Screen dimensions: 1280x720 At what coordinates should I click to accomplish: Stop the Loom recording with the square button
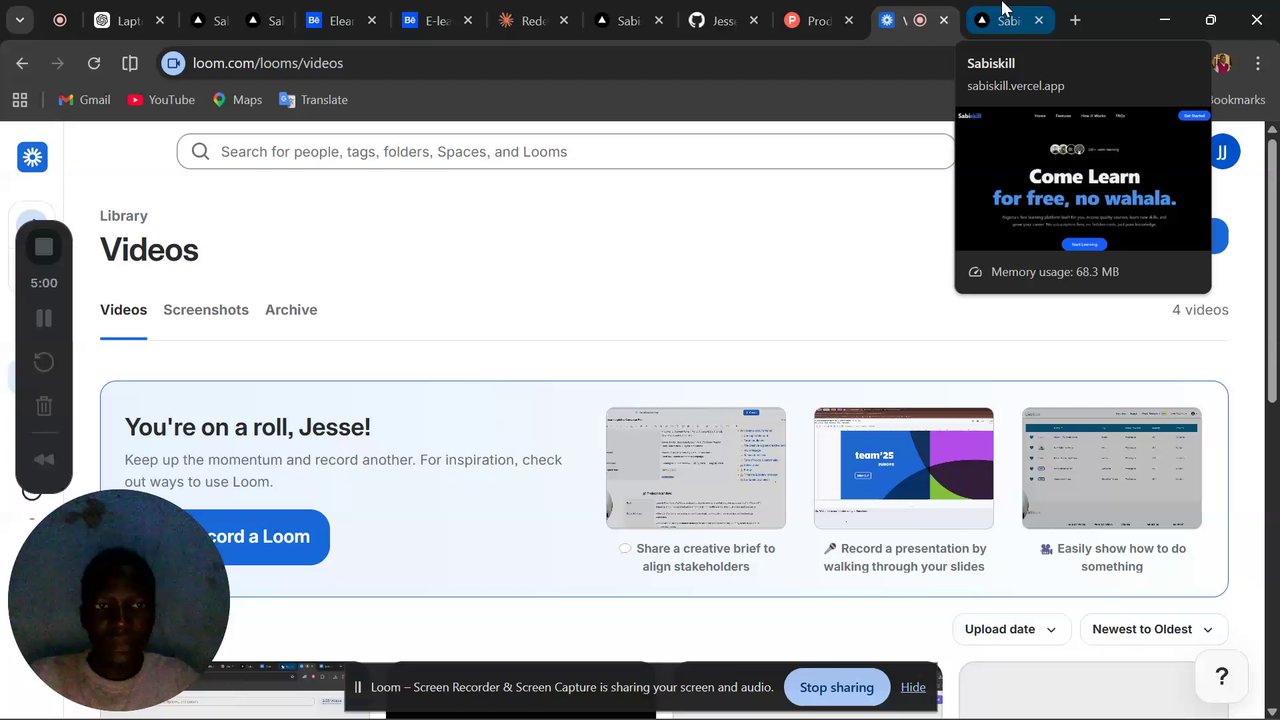pos(44,247)
